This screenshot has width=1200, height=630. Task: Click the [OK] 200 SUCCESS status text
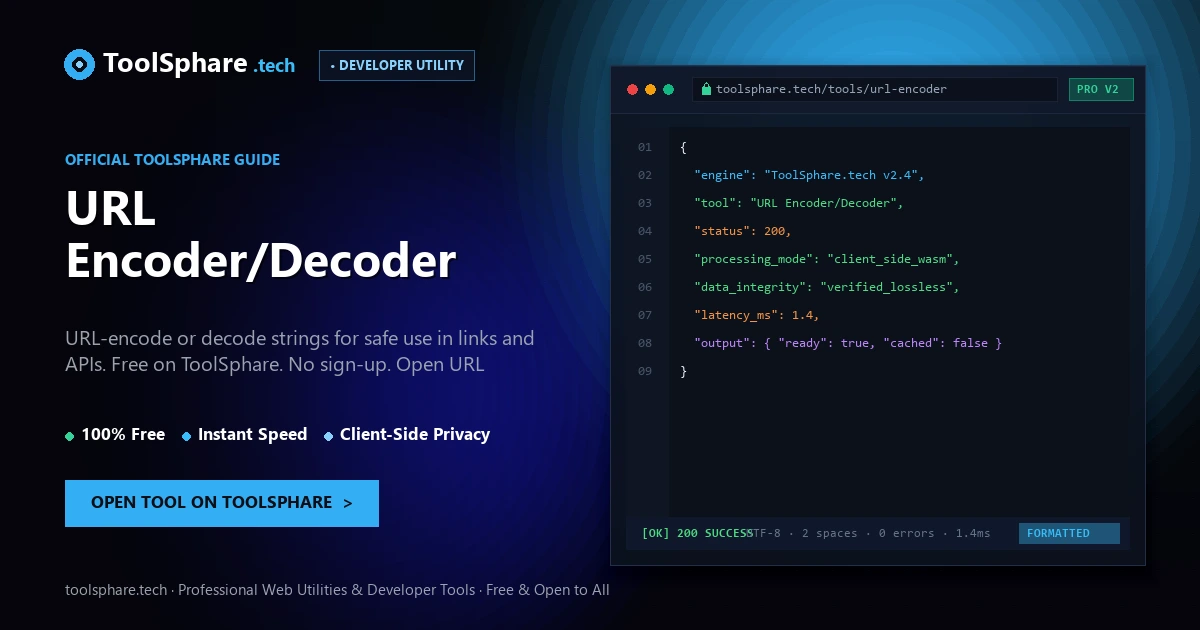697,533
